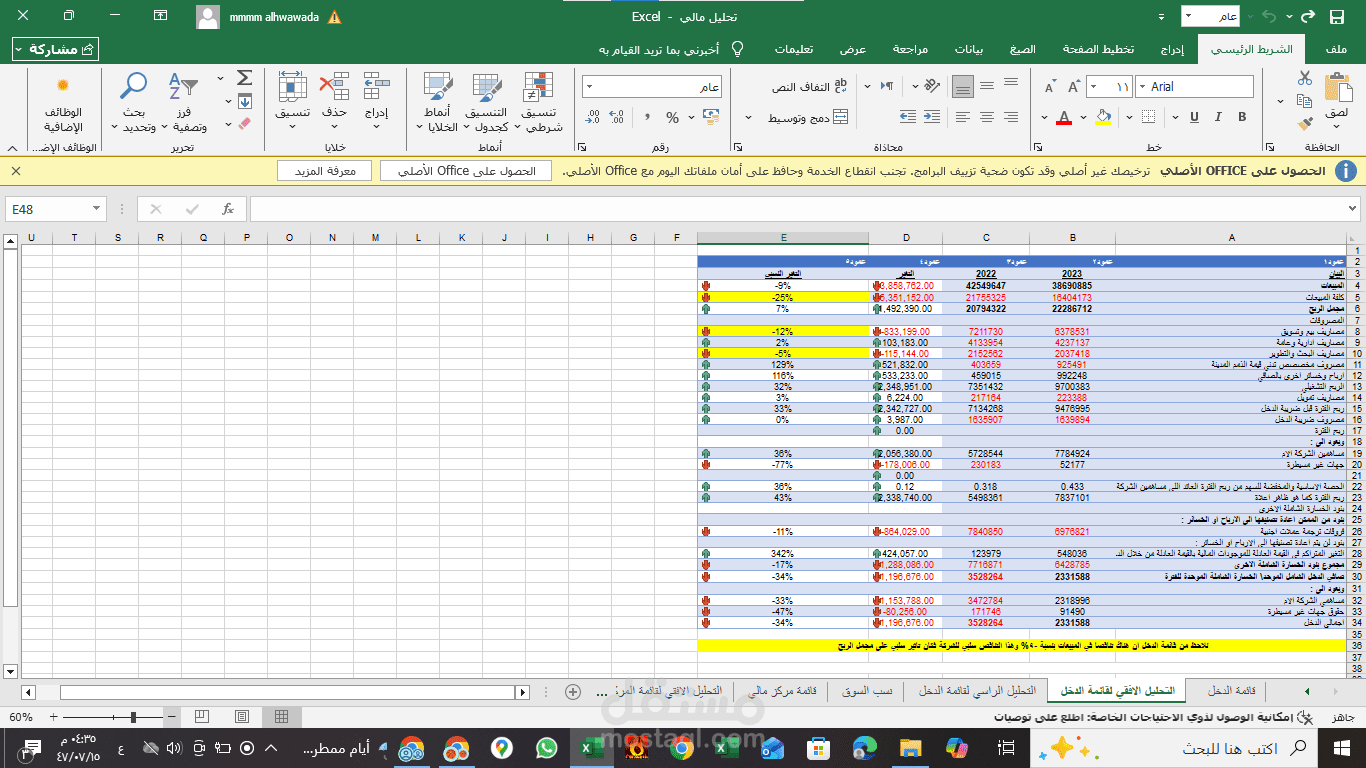Expand the Name Box dropdown at E48
The image size is (1366, 768).
(96, 209)
